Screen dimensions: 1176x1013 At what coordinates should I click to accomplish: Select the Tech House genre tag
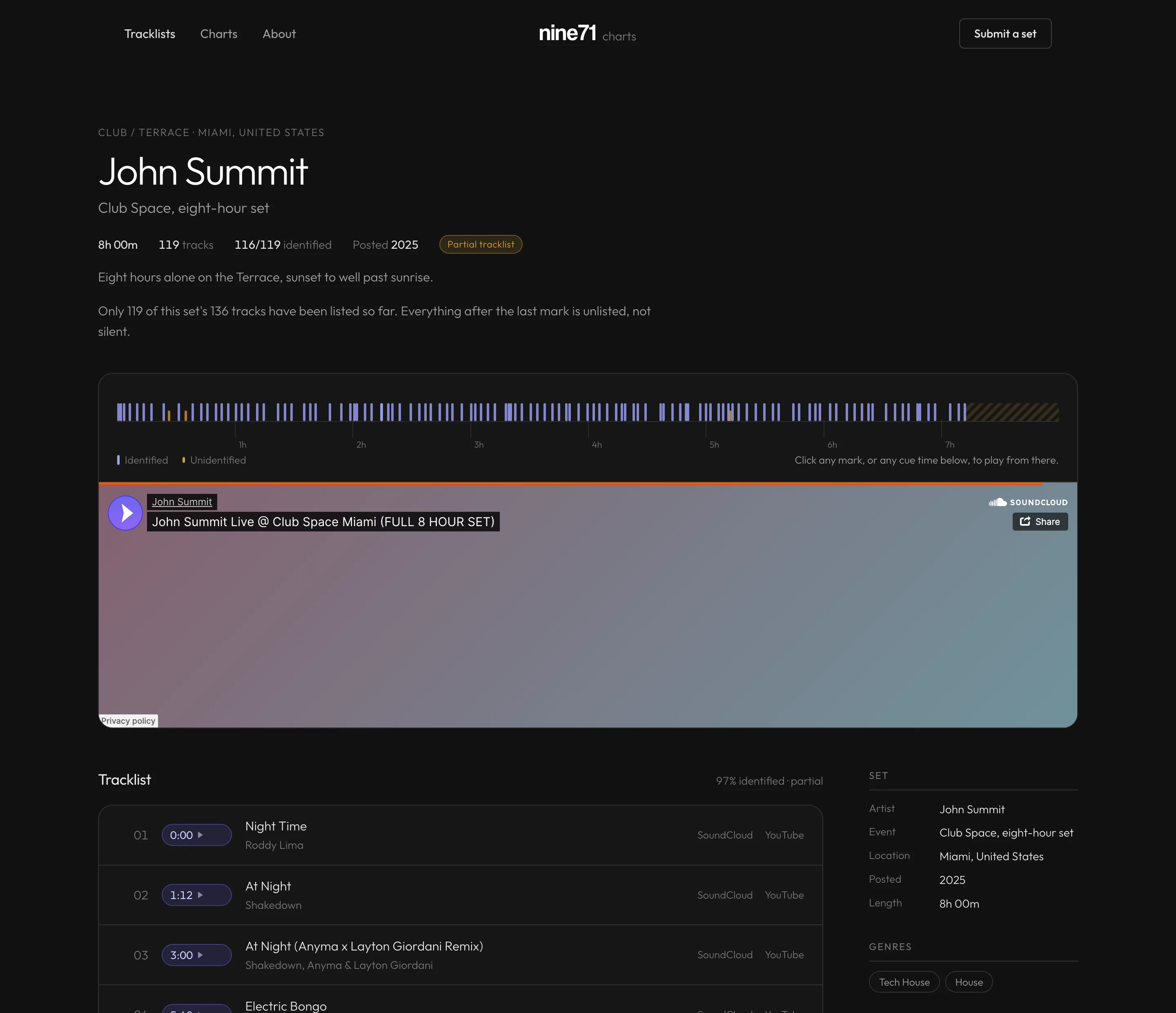904,982
